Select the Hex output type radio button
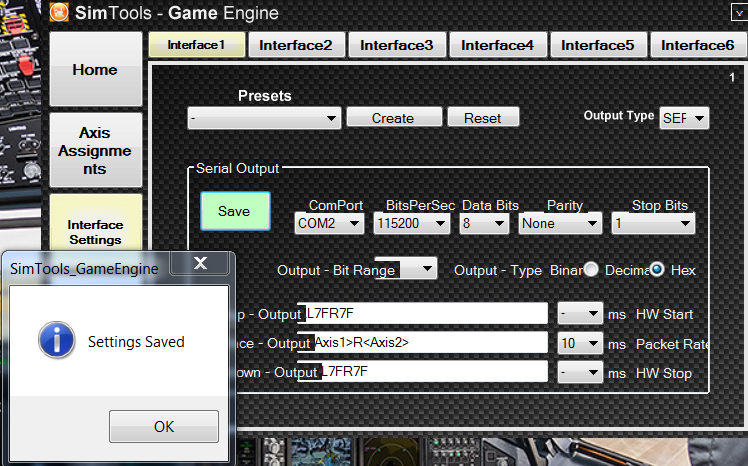 coord(657,269)
